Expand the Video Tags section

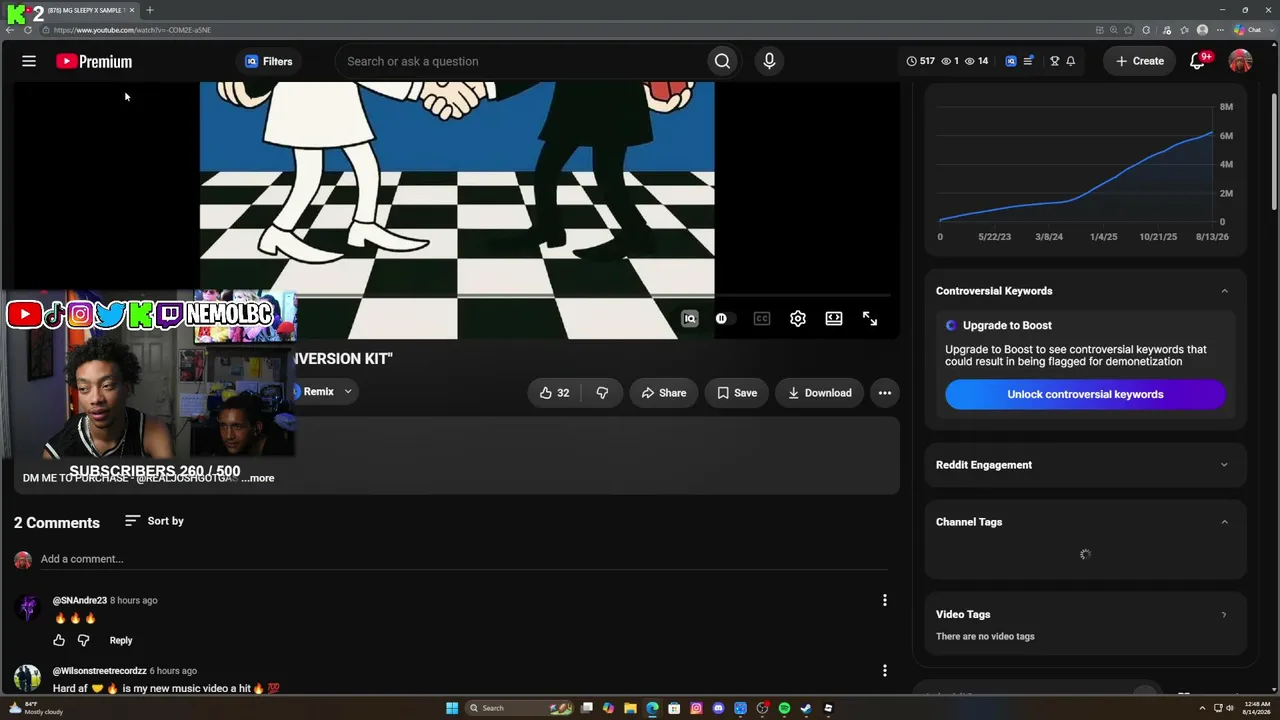click(1224, 615)
